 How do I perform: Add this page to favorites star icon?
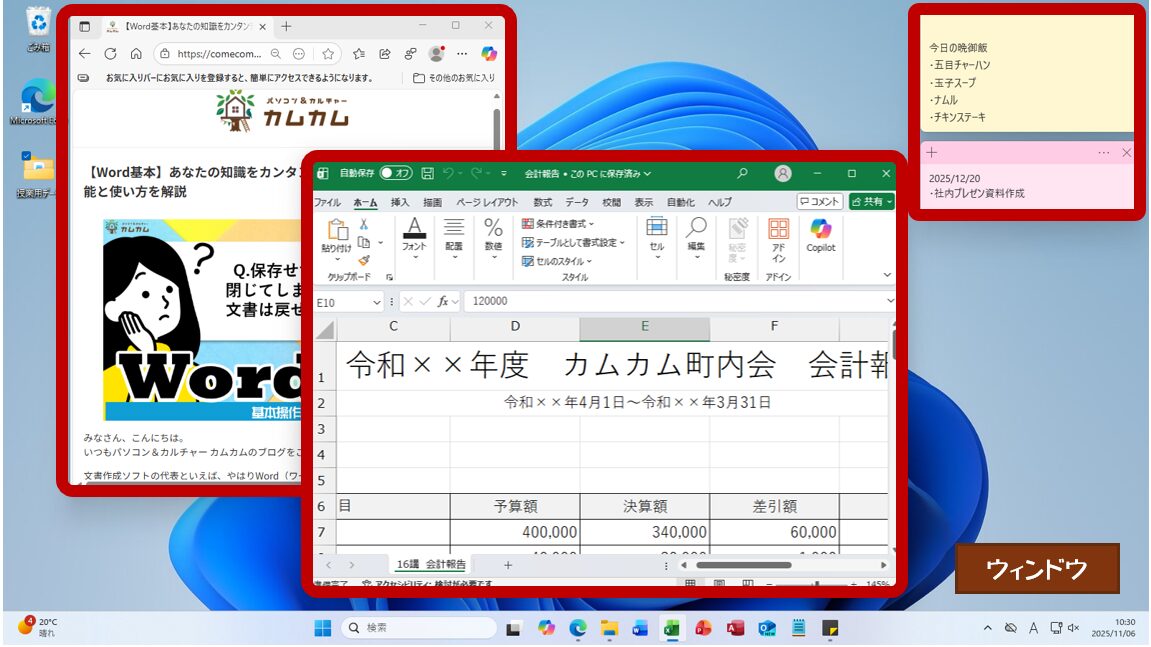[328, 54]
